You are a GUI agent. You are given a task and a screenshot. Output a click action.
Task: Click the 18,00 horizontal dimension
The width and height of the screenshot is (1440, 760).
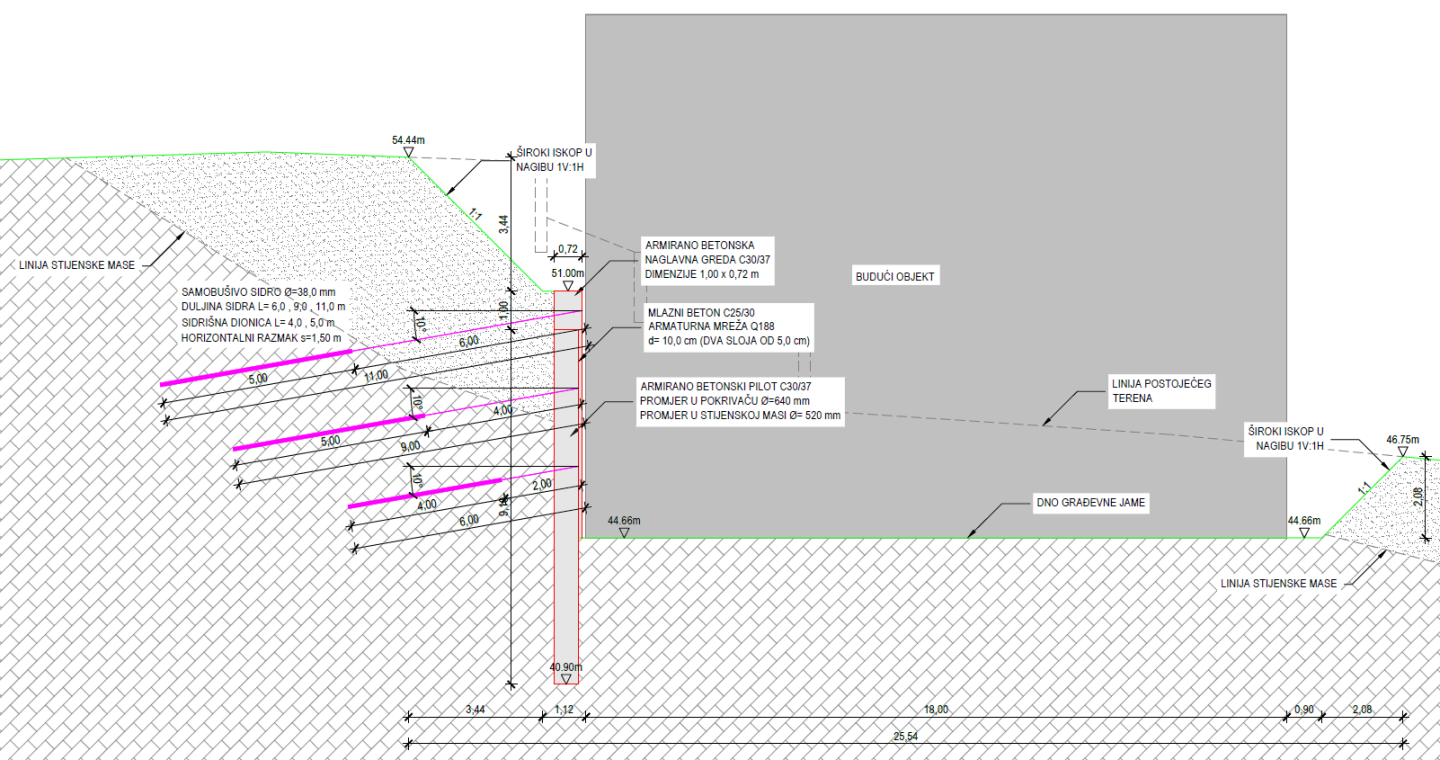coord(936,709)
